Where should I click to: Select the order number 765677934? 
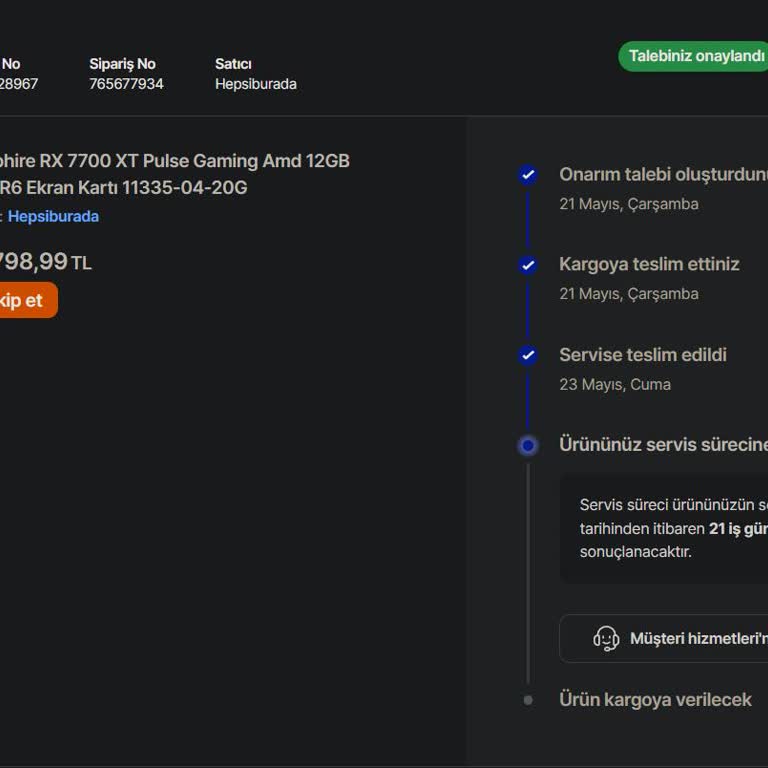(126, 84)
